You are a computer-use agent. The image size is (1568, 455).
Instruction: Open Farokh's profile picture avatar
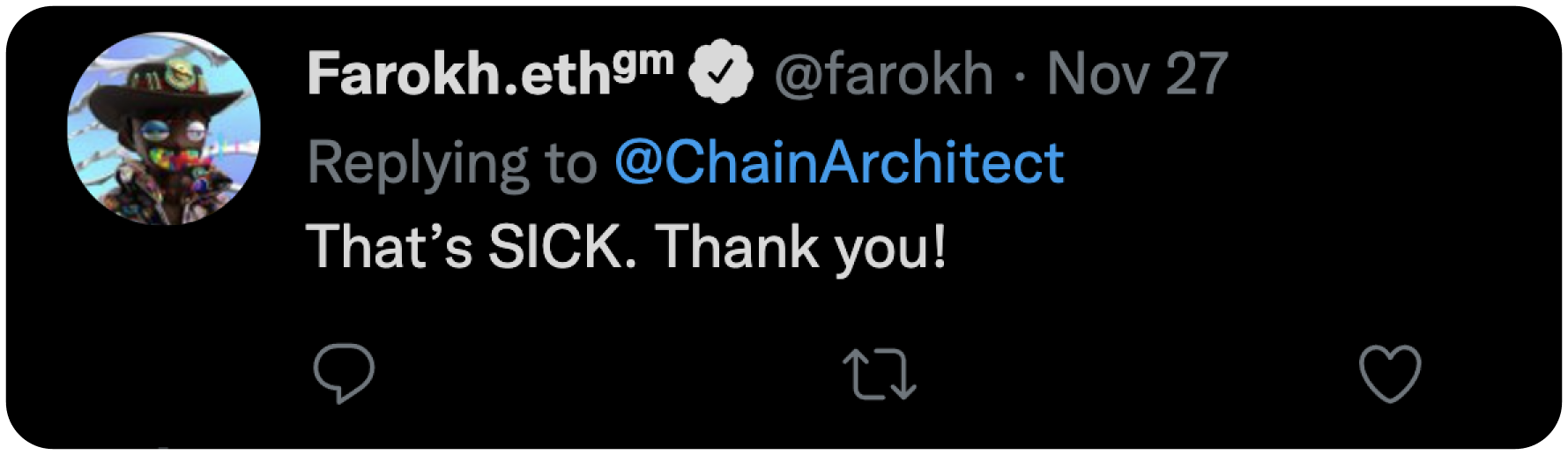click(164, 128)
